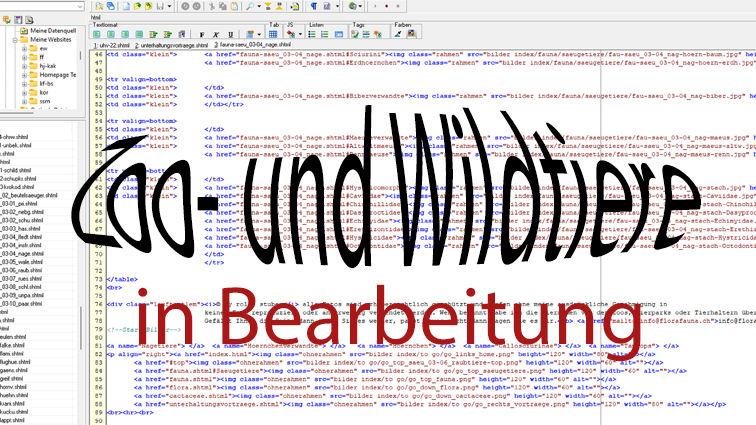This screenshot has height=425, width=756.
Task: Click the third icon in Tags group
Action: [378, 34]
